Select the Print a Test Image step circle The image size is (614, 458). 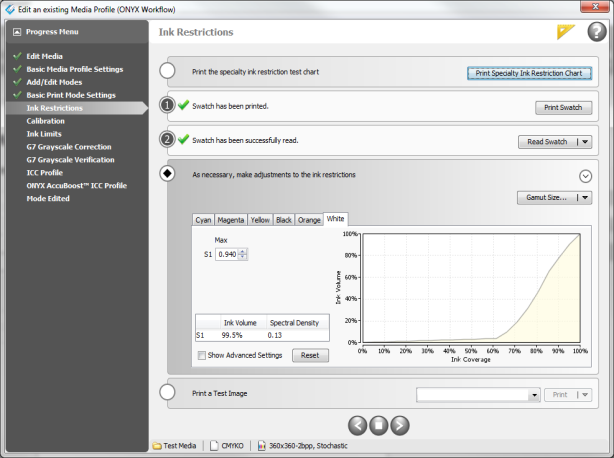point(168,393)
